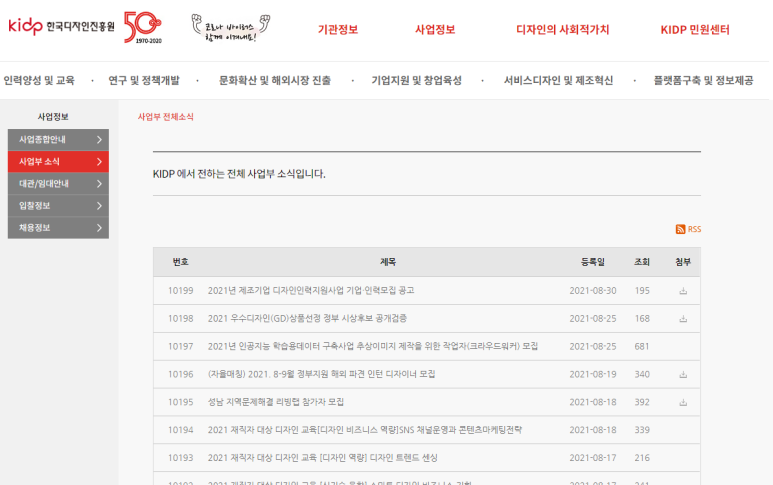Select 연구 및 정책개발 submenu
This screenshot has height=485, width=773.
tap(144, 80)
